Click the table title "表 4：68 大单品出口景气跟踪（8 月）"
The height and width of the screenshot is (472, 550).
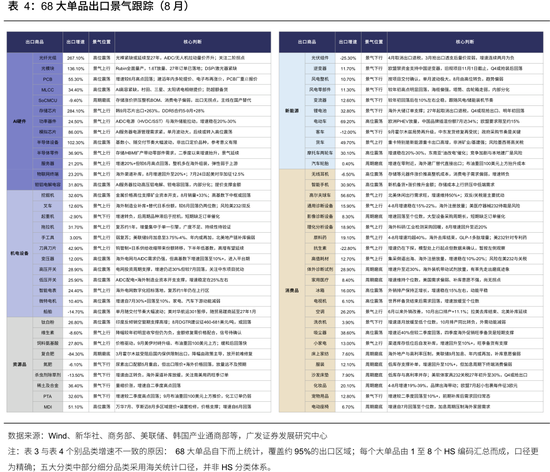pyautogui.click(x=98, y=6)
